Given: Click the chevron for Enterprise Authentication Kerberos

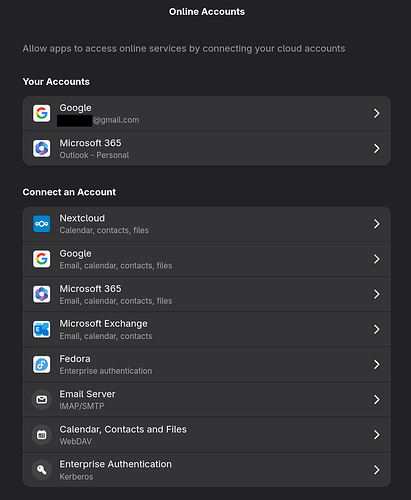Looking at the screenshot, I should click(x=377, y=470).
